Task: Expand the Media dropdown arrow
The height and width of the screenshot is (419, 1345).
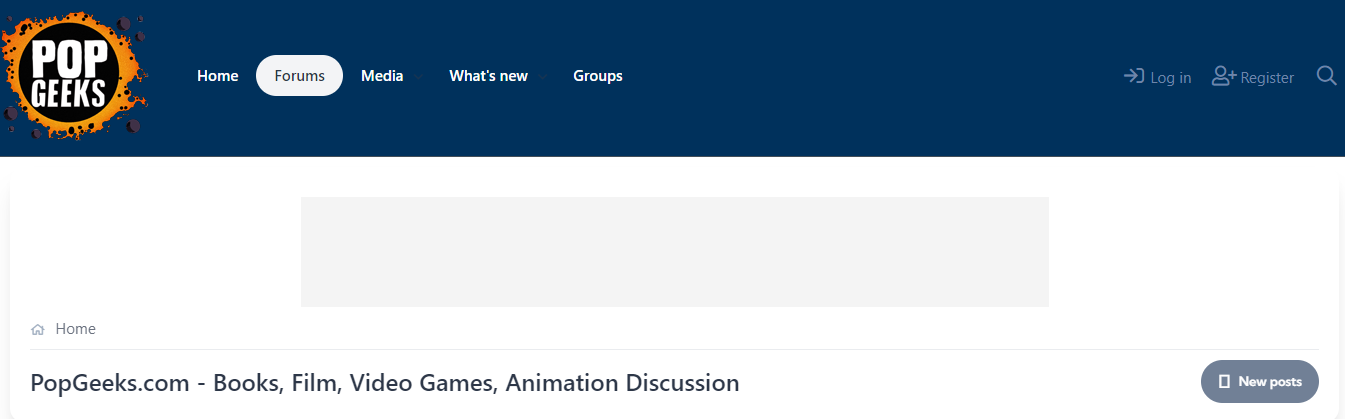Action: coord(418,77)
